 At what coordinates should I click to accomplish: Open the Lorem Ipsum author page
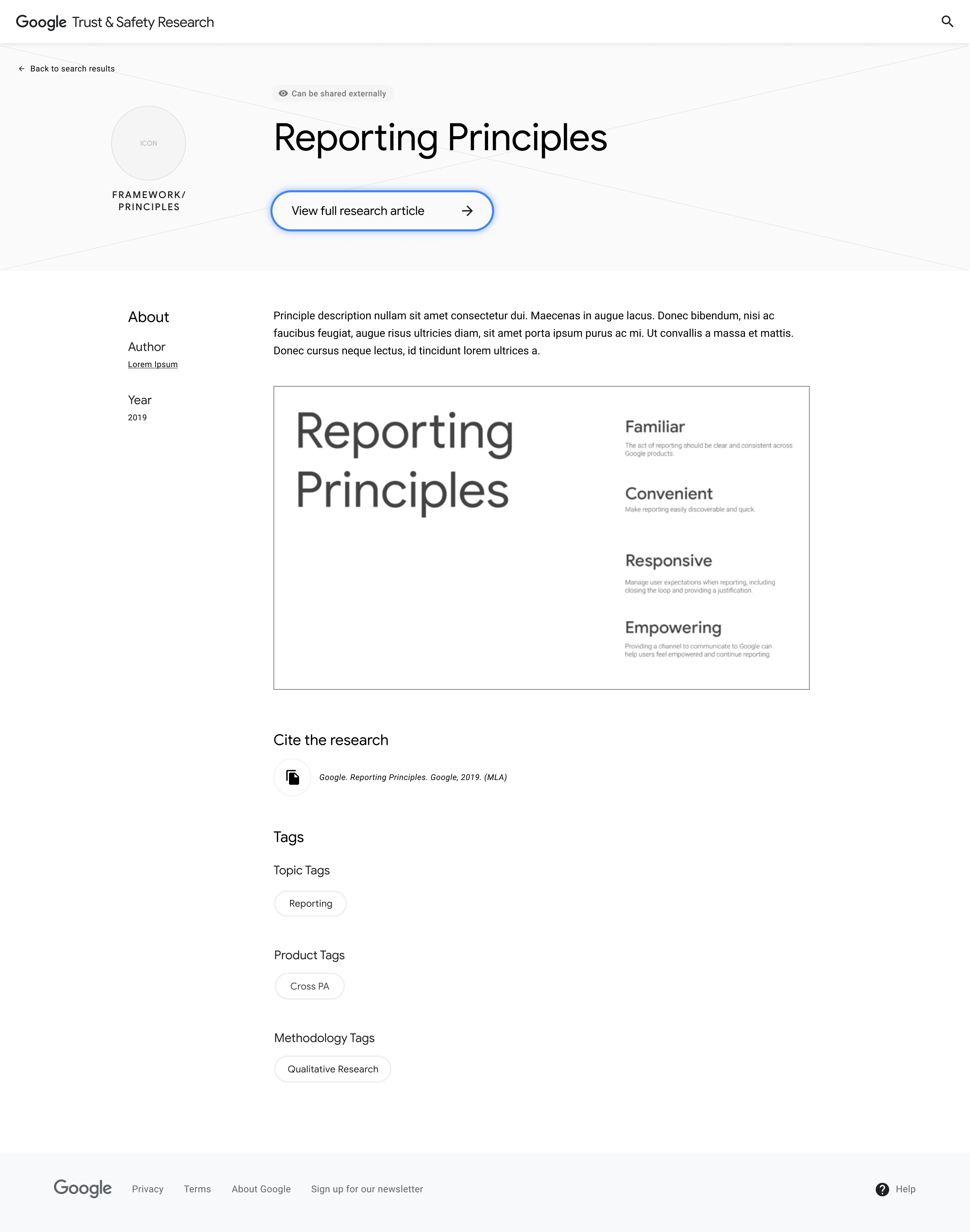(152, 364)
